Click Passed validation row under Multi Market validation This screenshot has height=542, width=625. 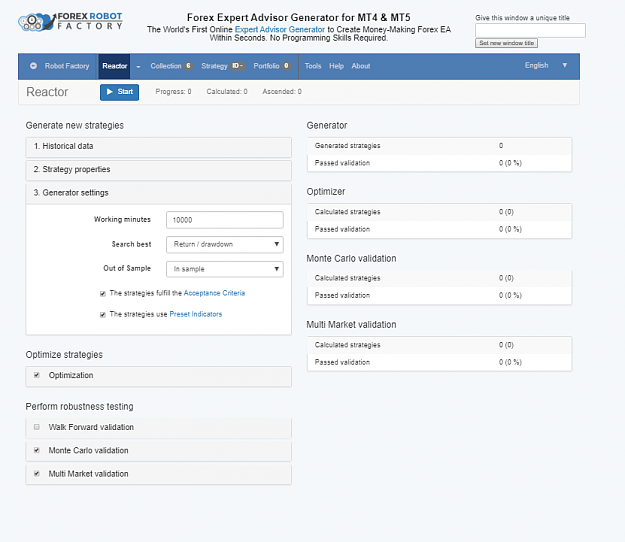(x=439, y=362)
